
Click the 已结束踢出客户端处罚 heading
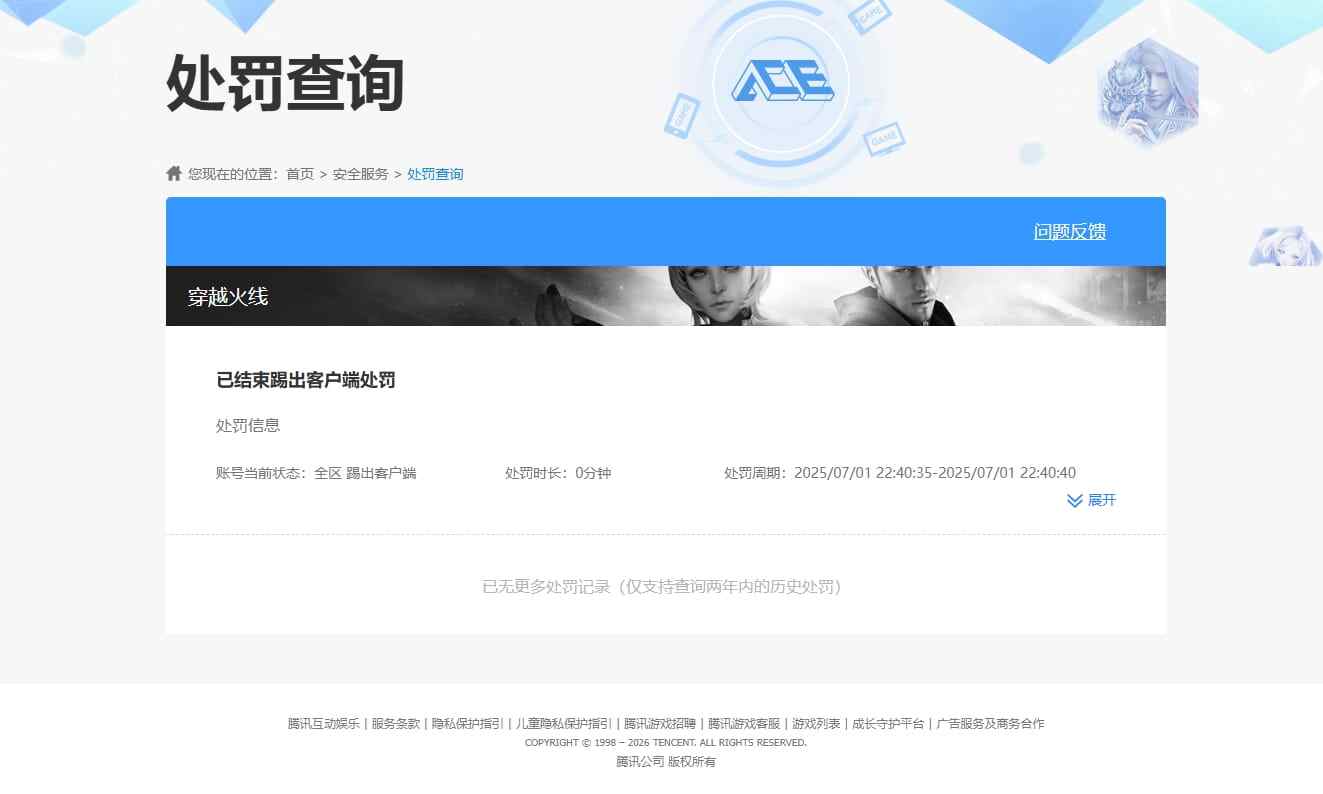pyautogui.click(x=306, y=380)
